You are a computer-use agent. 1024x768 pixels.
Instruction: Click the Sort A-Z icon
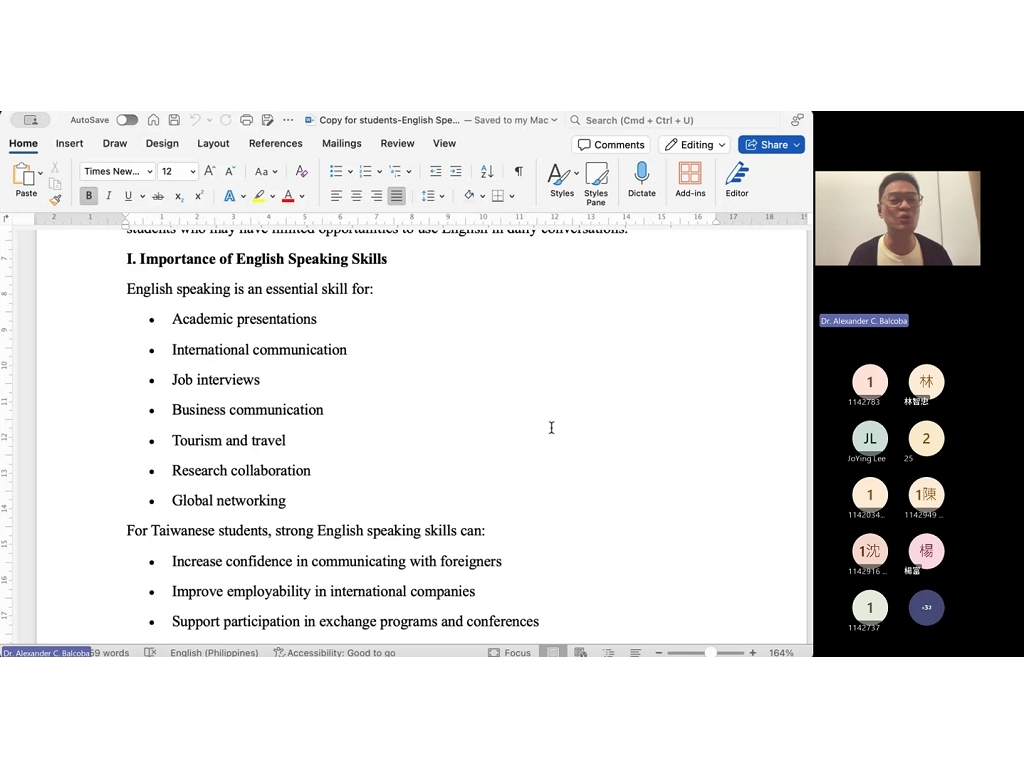click(x=487, y=171)
